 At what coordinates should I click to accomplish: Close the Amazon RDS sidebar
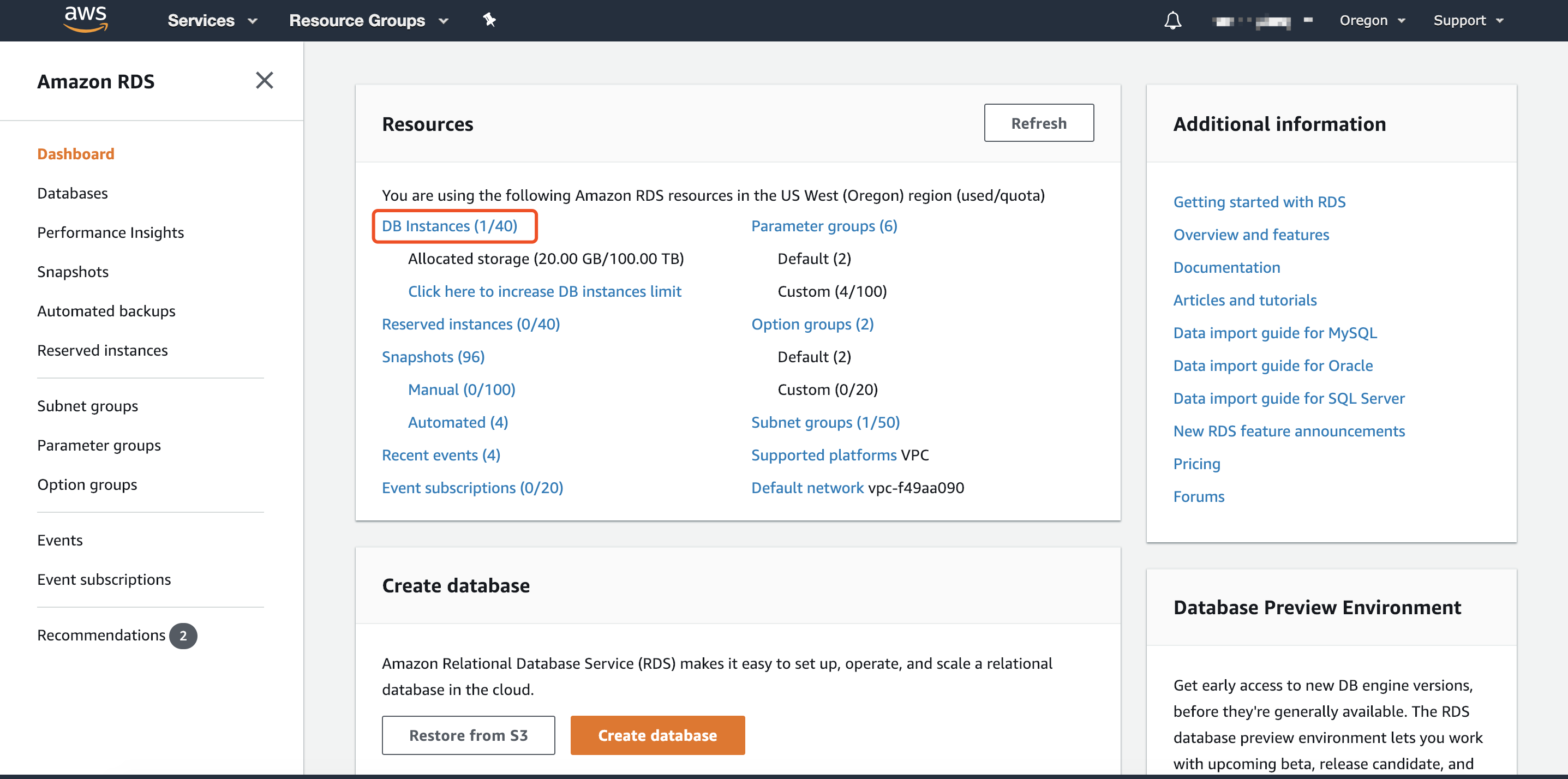tap(264, 80)
